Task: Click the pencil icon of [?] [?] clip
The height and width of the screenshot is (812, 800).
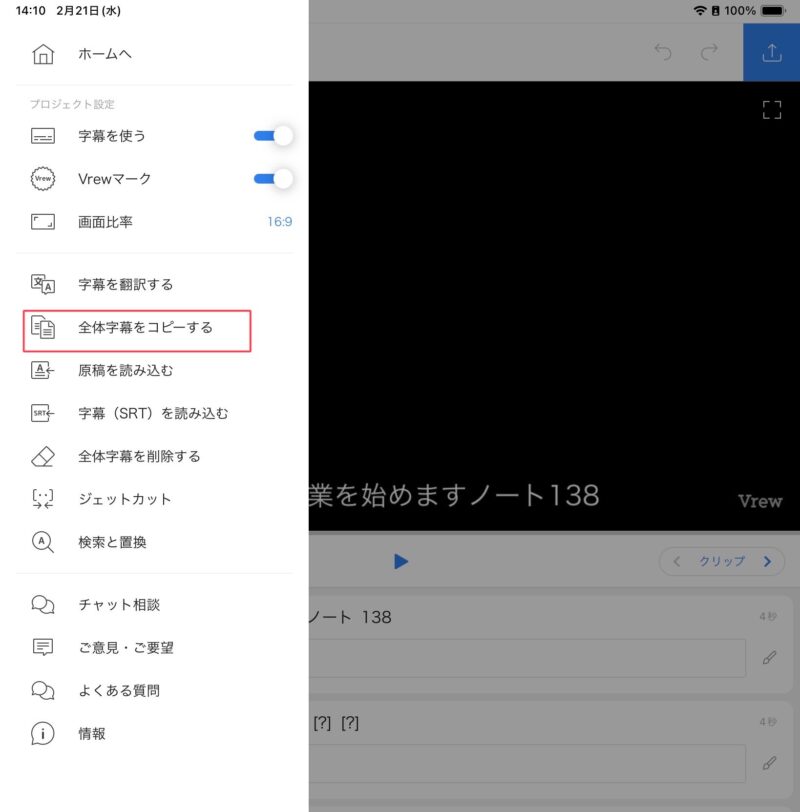Action: [769, 763]
